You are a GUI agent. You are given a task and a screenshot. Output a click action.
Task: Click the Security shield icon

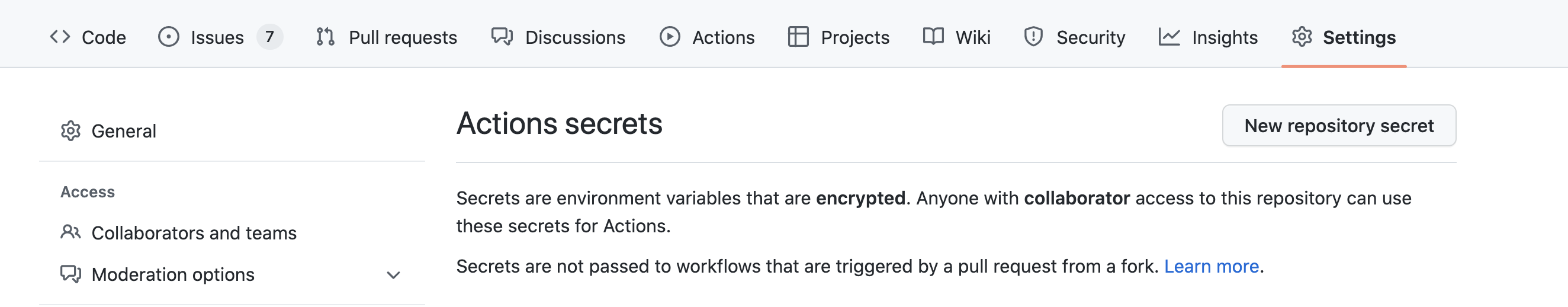tap(1033, 37)
